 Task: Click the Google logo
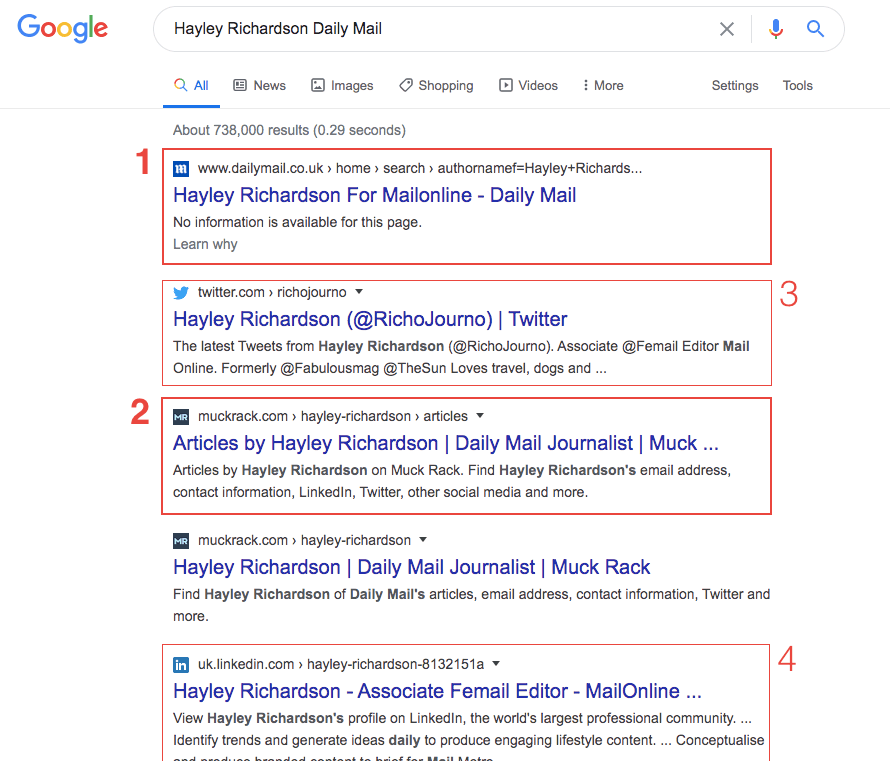coord(62,28)
